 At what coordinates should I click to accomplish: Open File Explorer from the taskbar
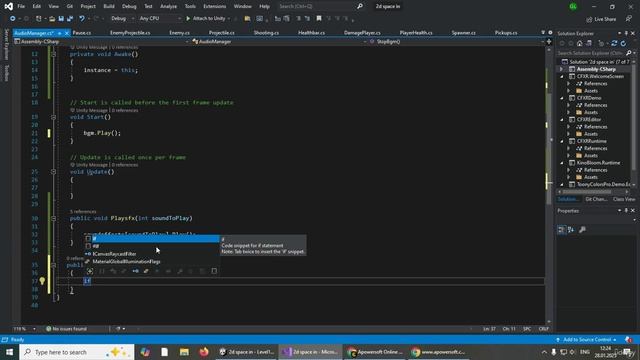coord(184,352)
